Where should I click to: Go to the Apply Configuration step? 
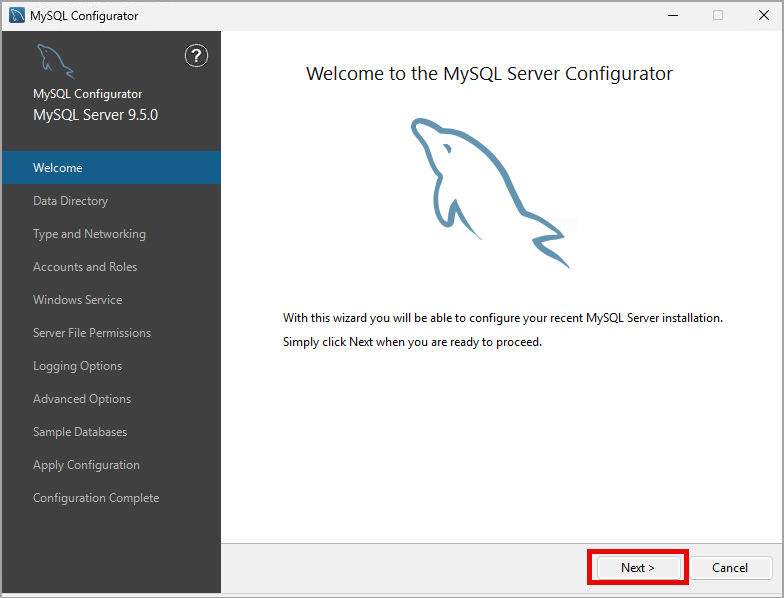[x=86, y=465]
